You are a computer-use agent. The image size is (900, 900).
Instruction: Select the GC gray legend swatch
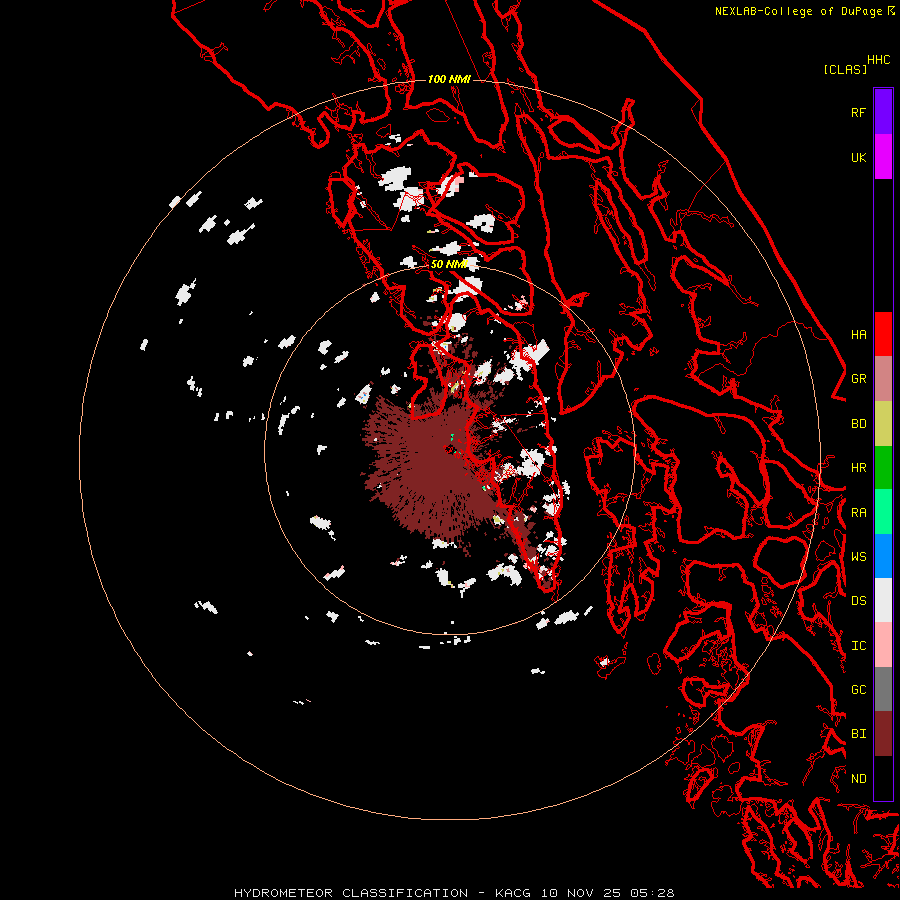(883, 689)
